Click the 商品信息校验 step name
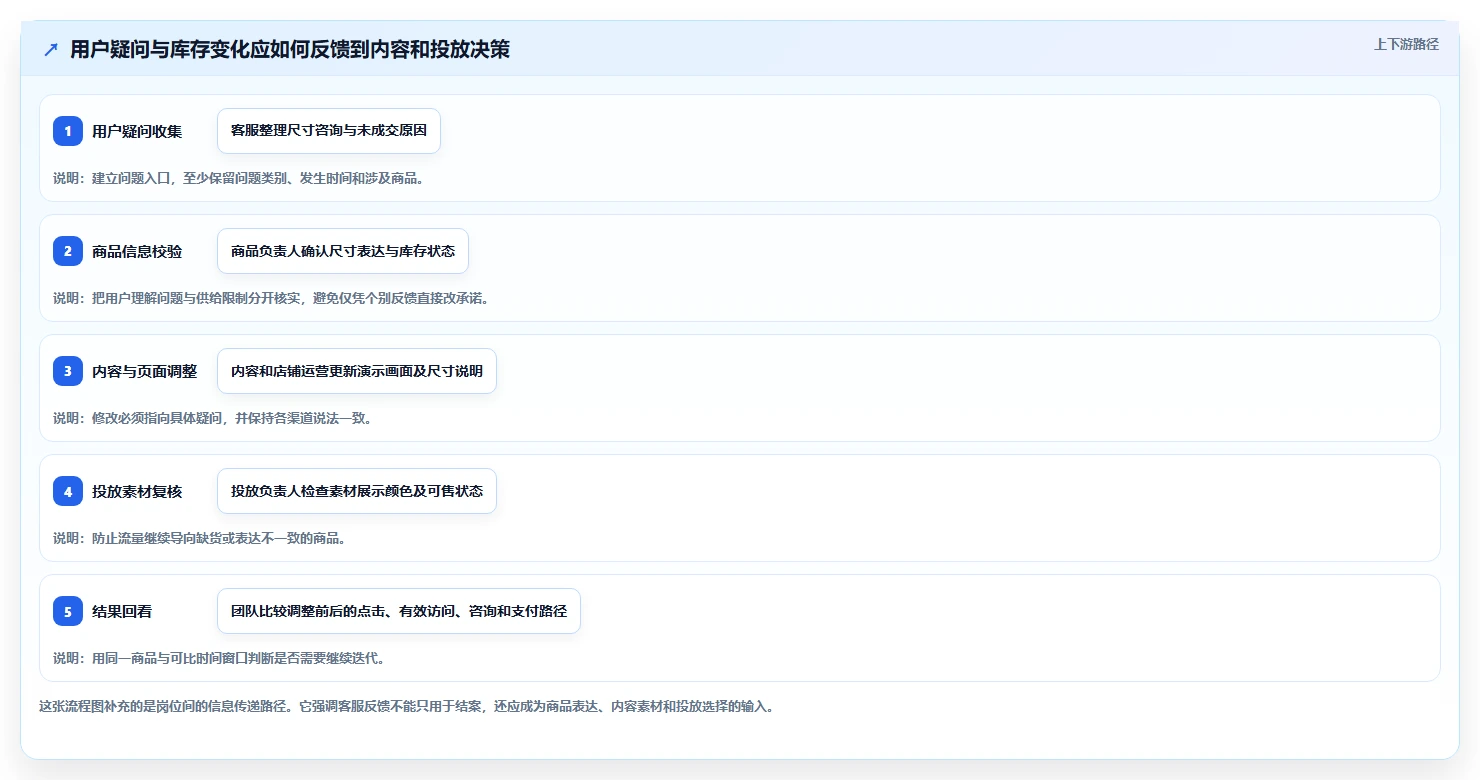1480x780 pixels. (137, 251)
